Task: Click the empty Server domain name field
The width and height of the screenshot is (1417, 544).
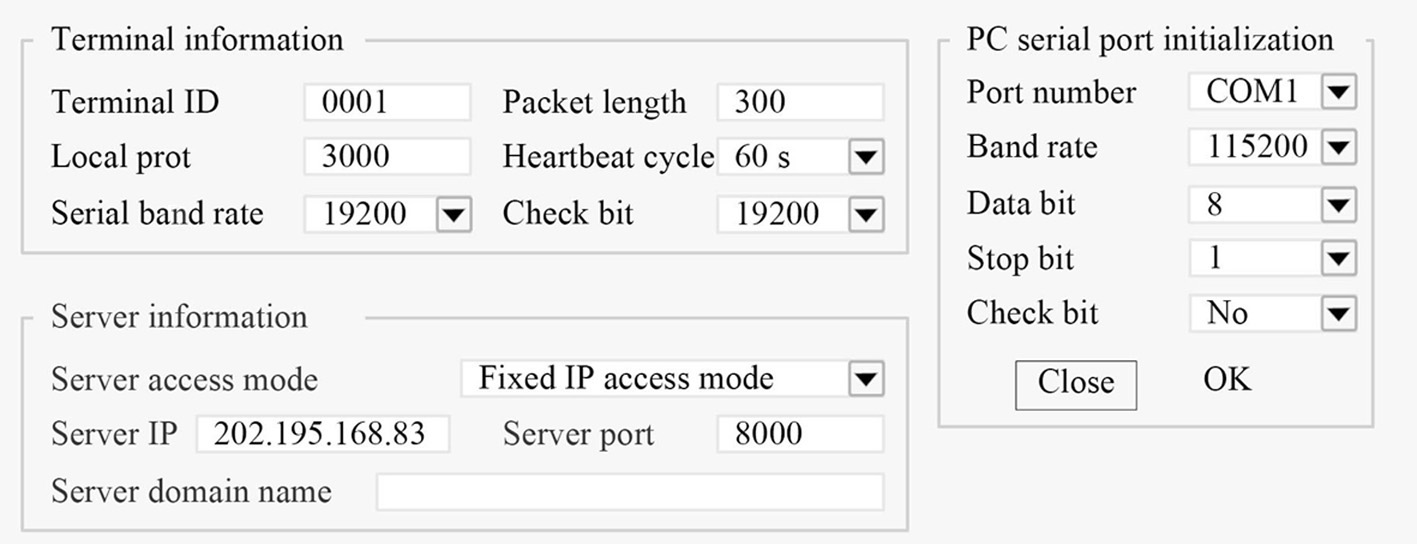Action: [629, 492]
